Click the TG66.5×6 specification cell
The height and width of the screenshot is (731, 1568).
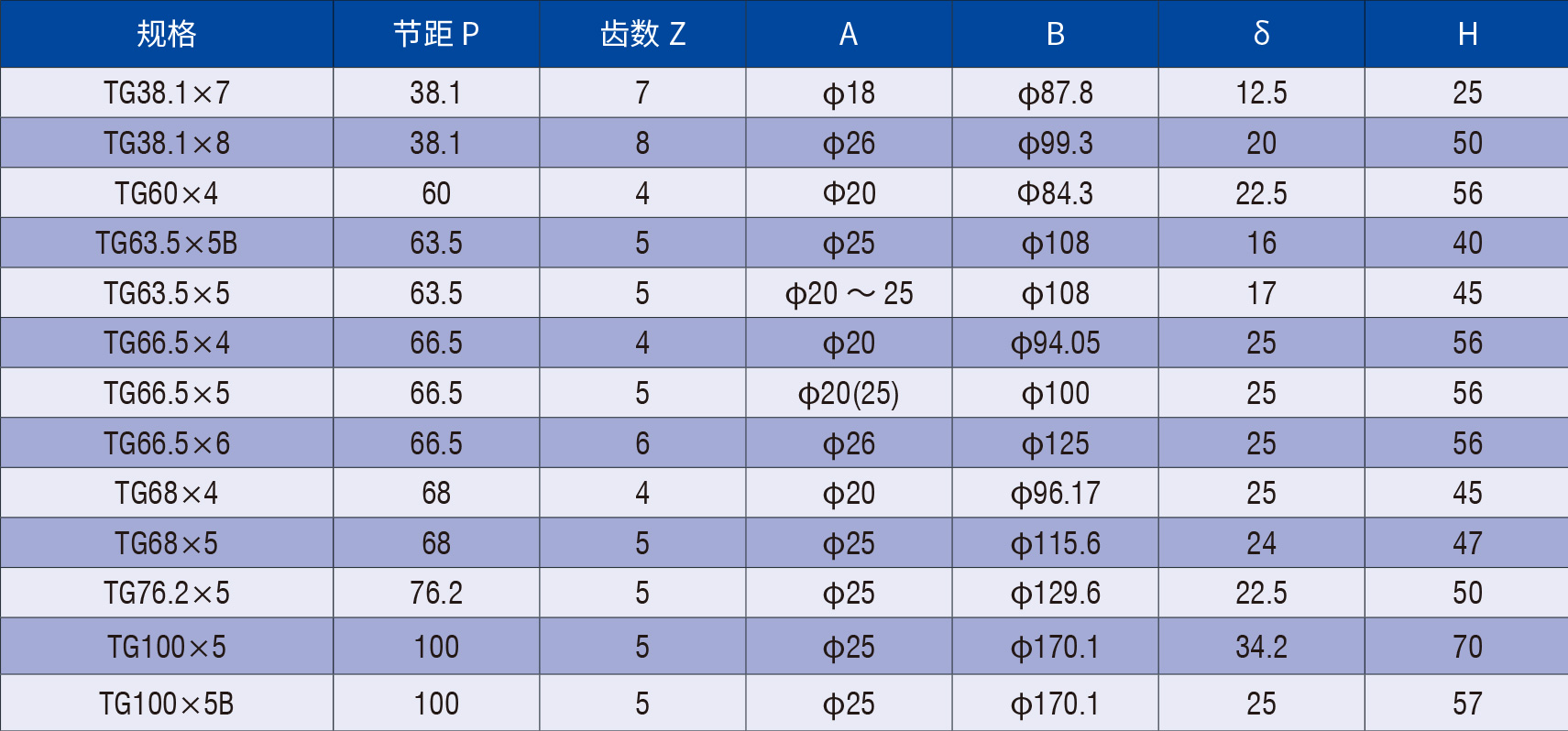(x=167, y=444)
